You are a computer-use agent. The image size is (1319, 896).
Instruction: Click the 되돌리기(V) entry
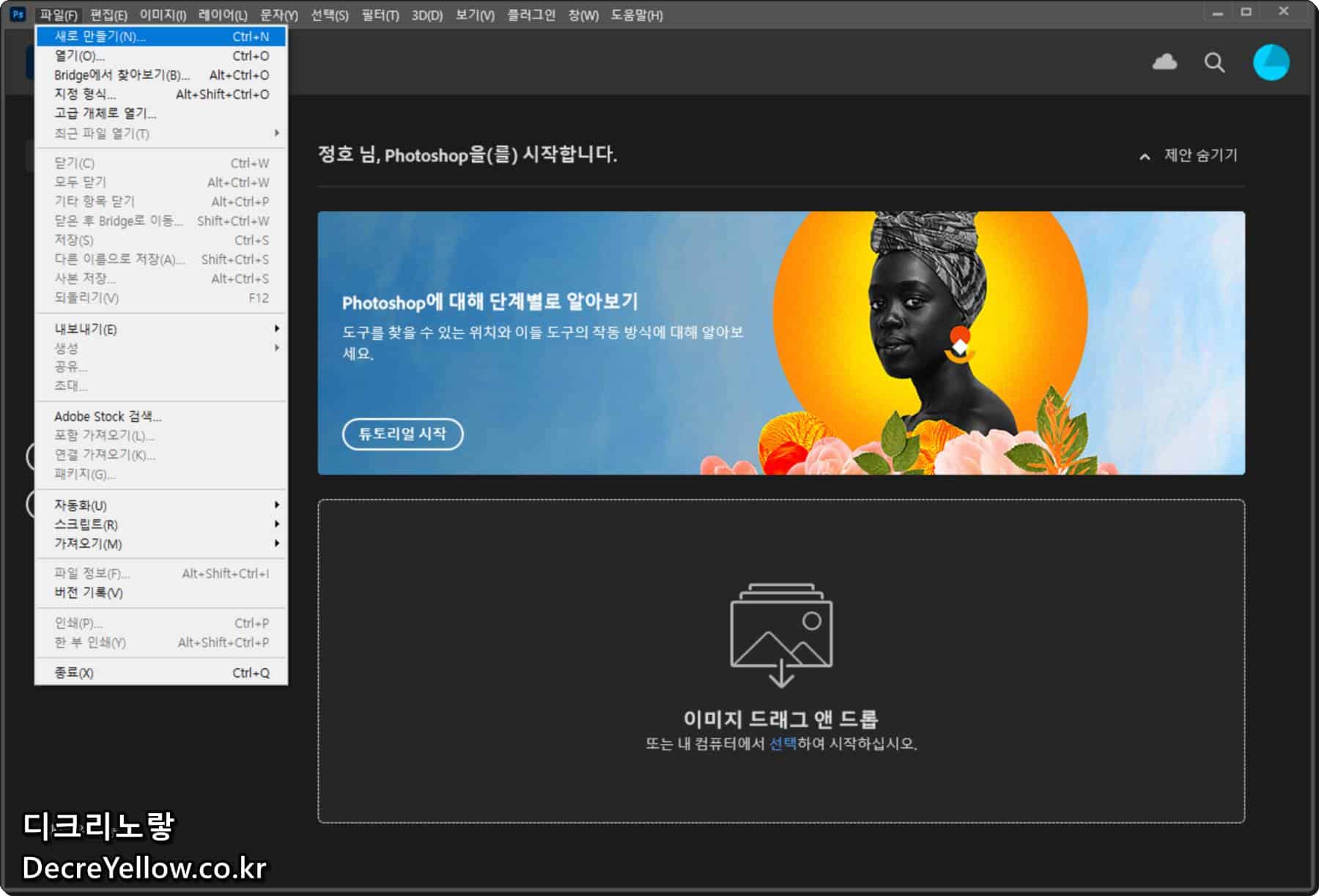pyautogui.click(x=161, y=297)
